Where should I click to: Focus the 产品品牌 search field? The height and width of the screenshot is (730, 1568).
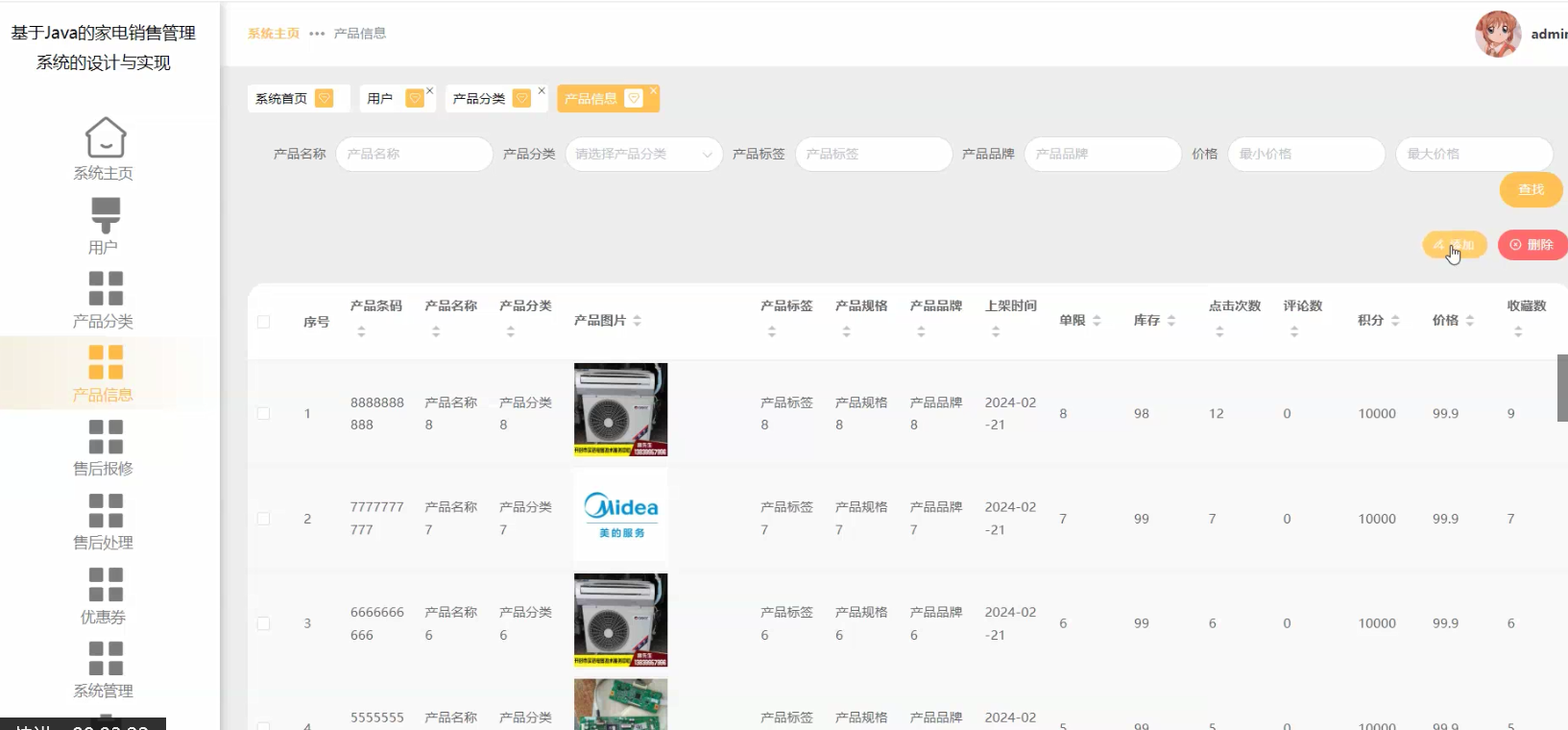pos(1103,154)
